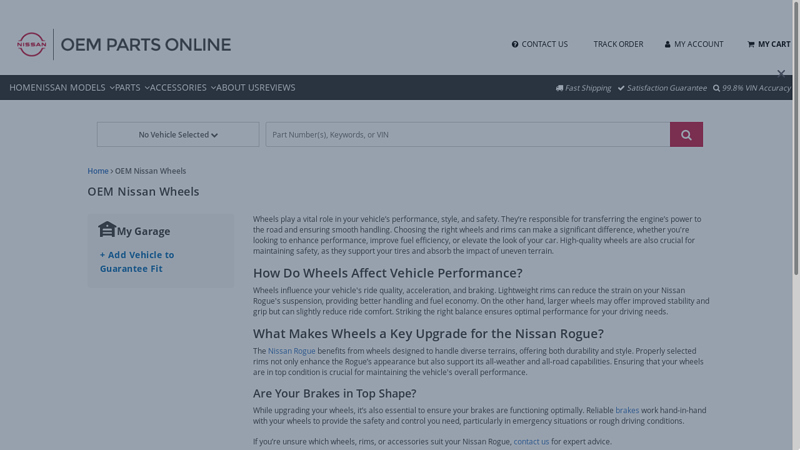
Task: Click the My Garage icon
Action: coord(107,229)
